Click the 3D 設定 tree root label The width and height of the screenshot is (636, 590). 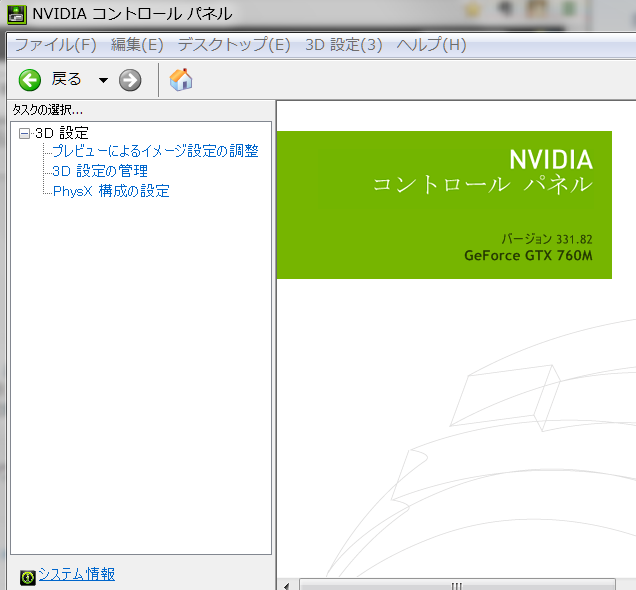(62, 133)
